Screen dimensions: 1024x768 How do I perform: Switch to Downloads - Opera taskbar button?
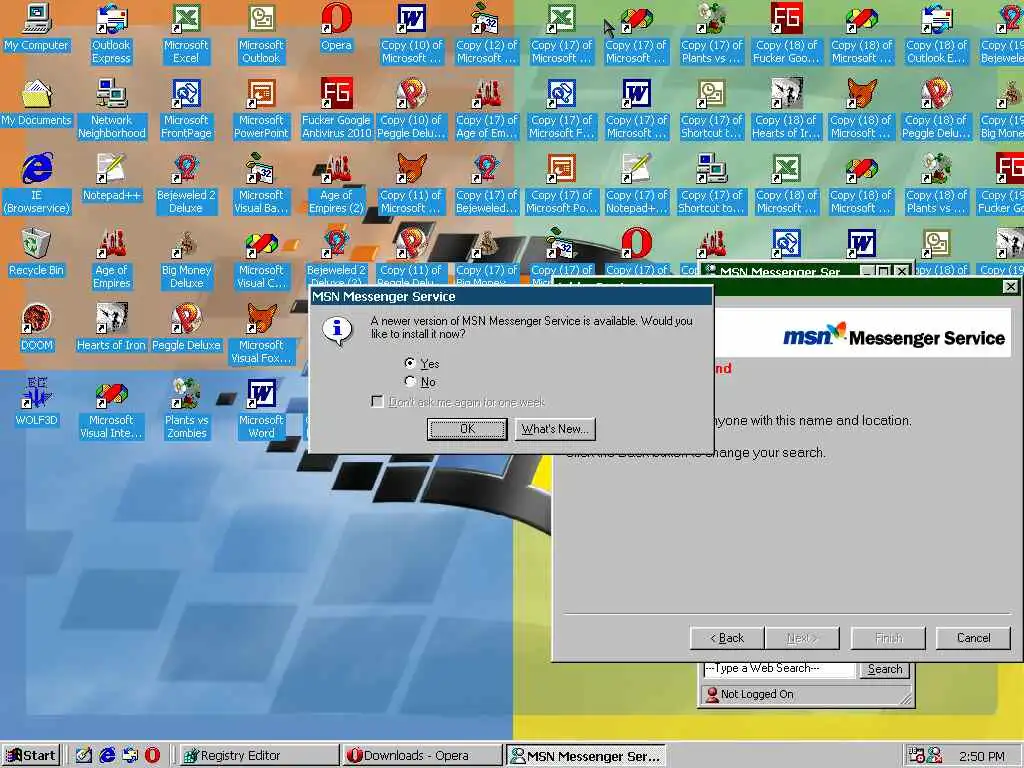(422, 756)
